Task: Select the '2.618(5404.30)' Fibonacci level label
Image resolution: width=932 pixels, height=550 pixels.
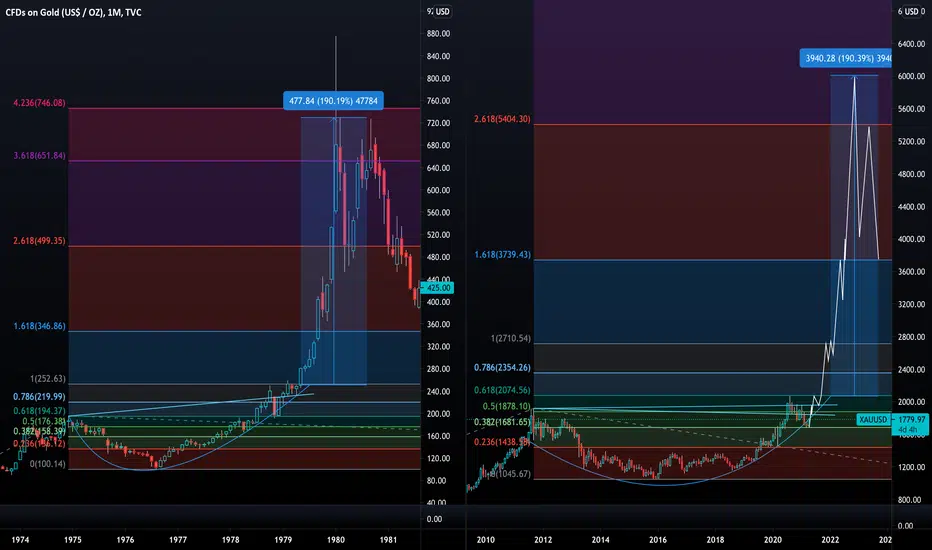Action: coord(502,119)
